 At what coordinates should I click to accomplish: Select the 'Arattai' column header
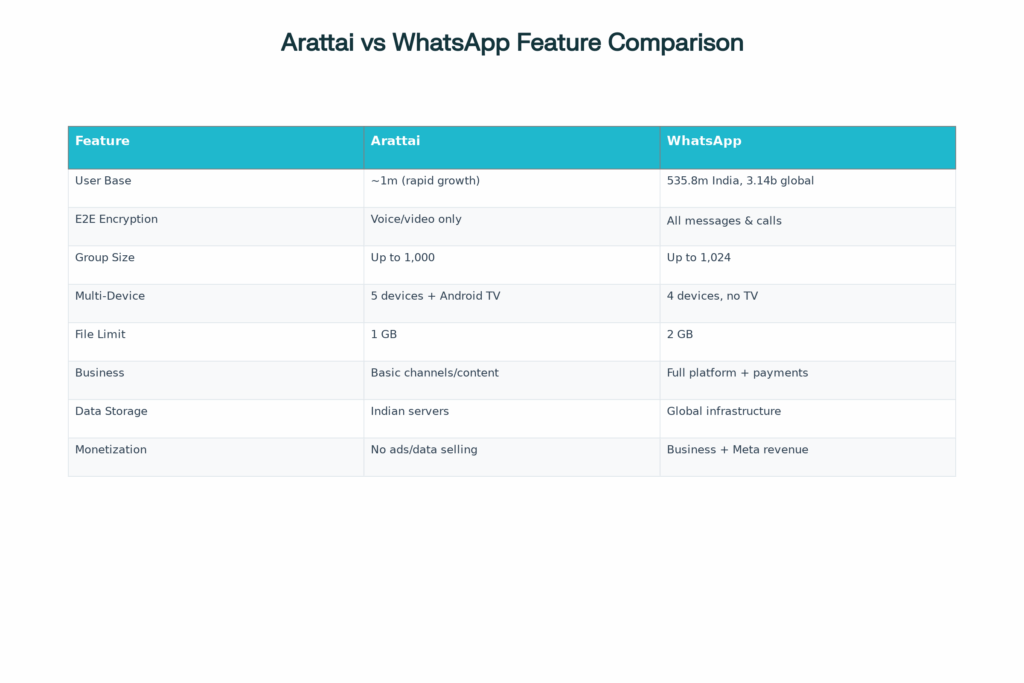[x=395, y=141]
